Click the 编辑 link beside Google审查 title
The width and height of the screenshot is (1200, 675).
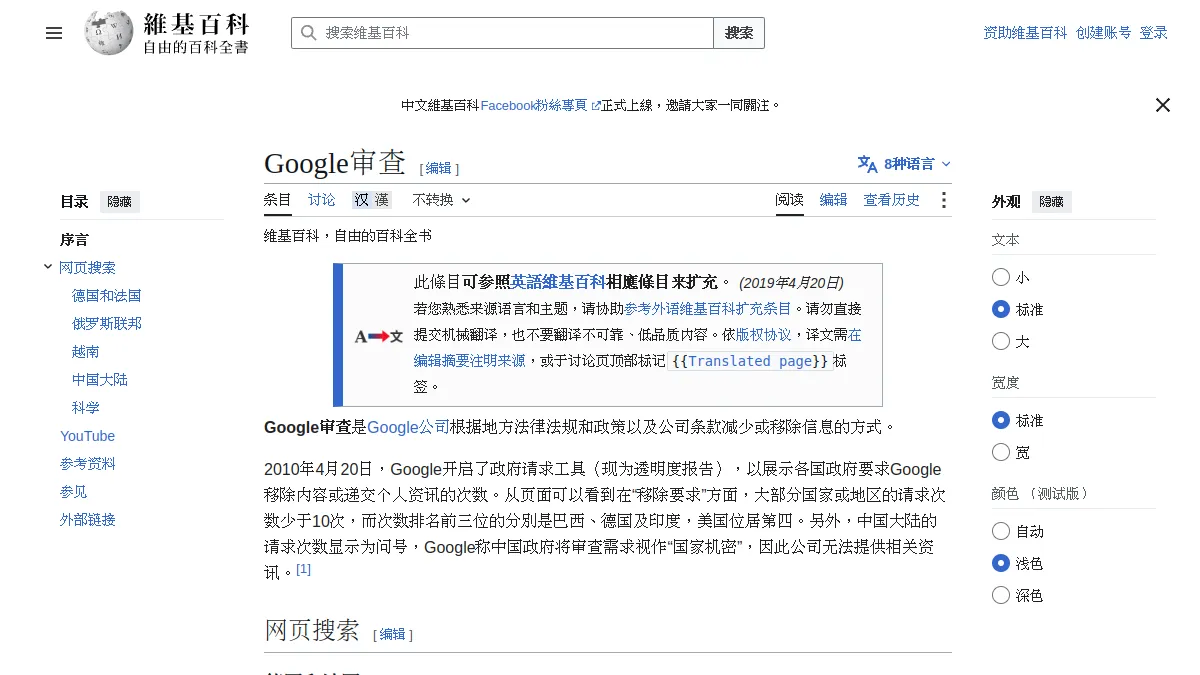pos(439,168)
